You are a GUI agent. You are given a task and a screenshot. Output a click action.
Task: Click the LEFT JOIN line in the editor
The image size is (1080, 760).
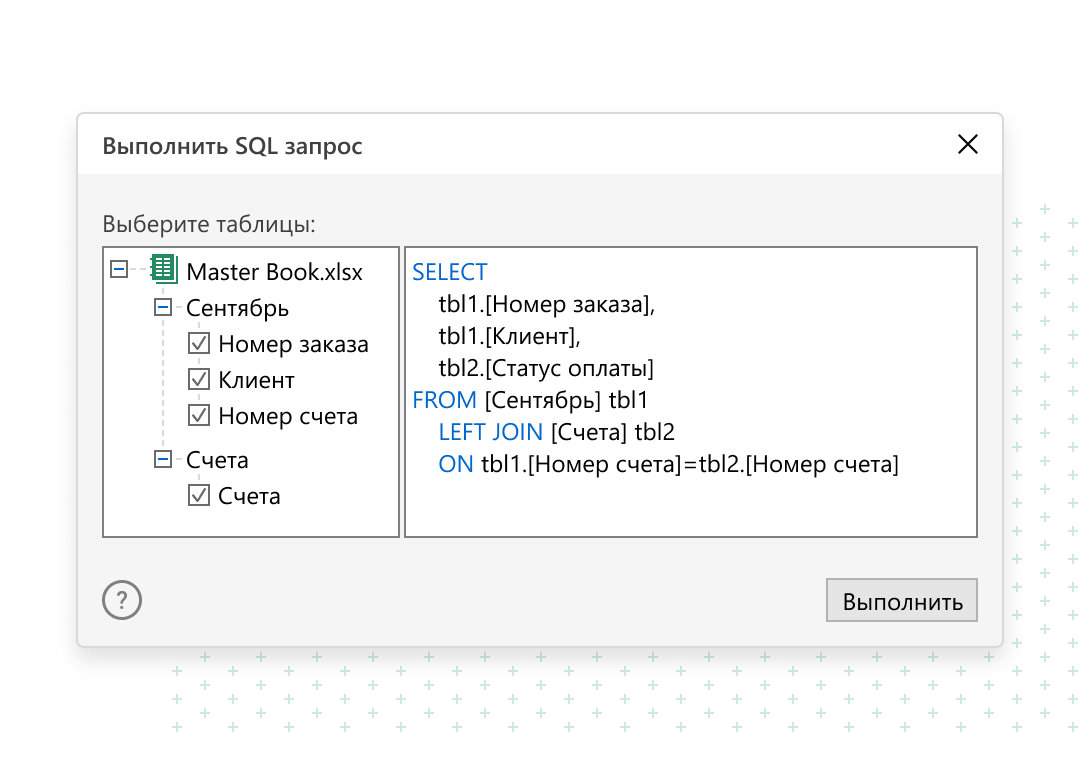click(x=491, y=431)
